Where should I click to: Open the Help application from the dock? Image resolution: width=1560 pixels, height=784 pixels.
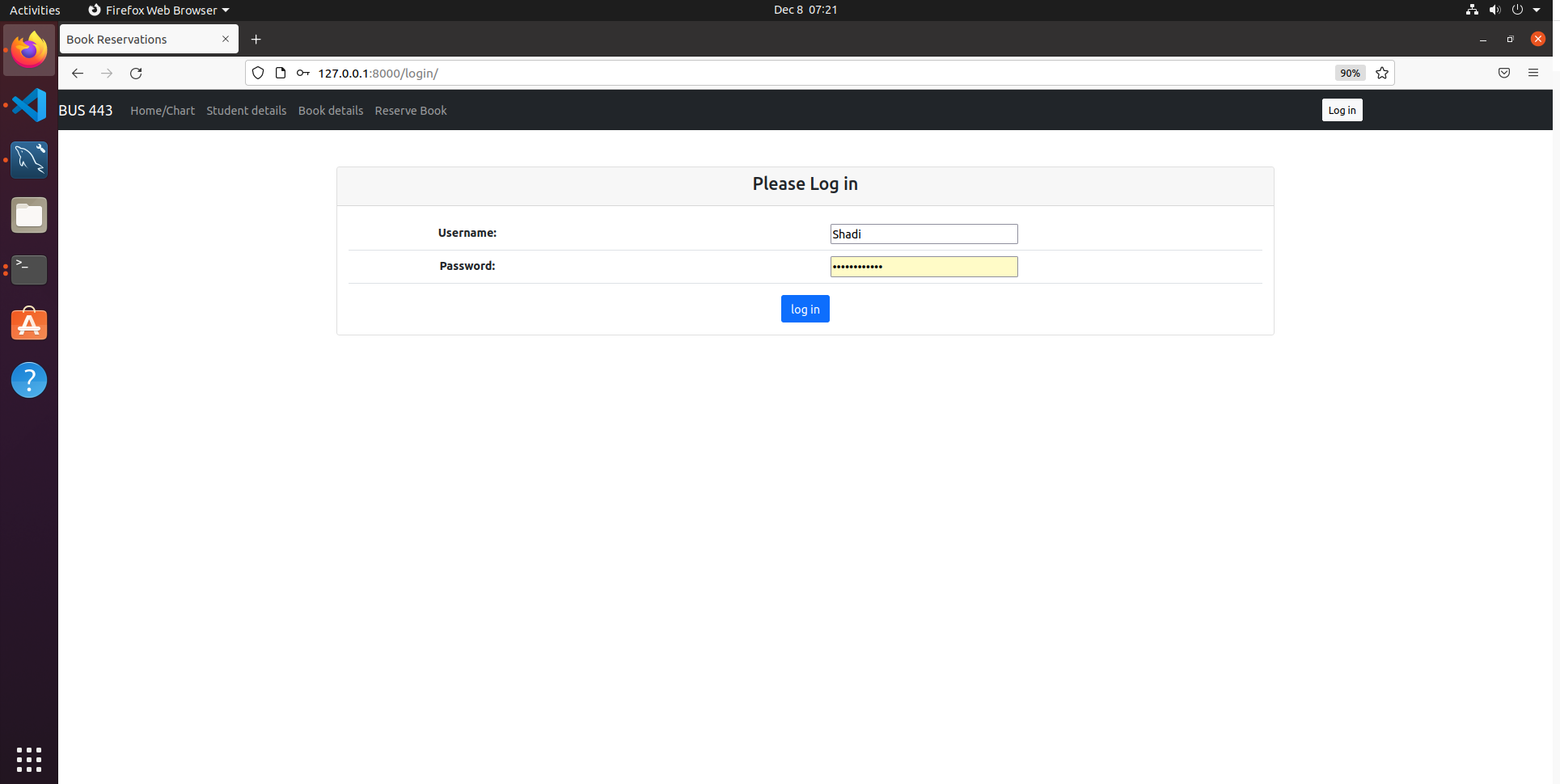(29, 380)
